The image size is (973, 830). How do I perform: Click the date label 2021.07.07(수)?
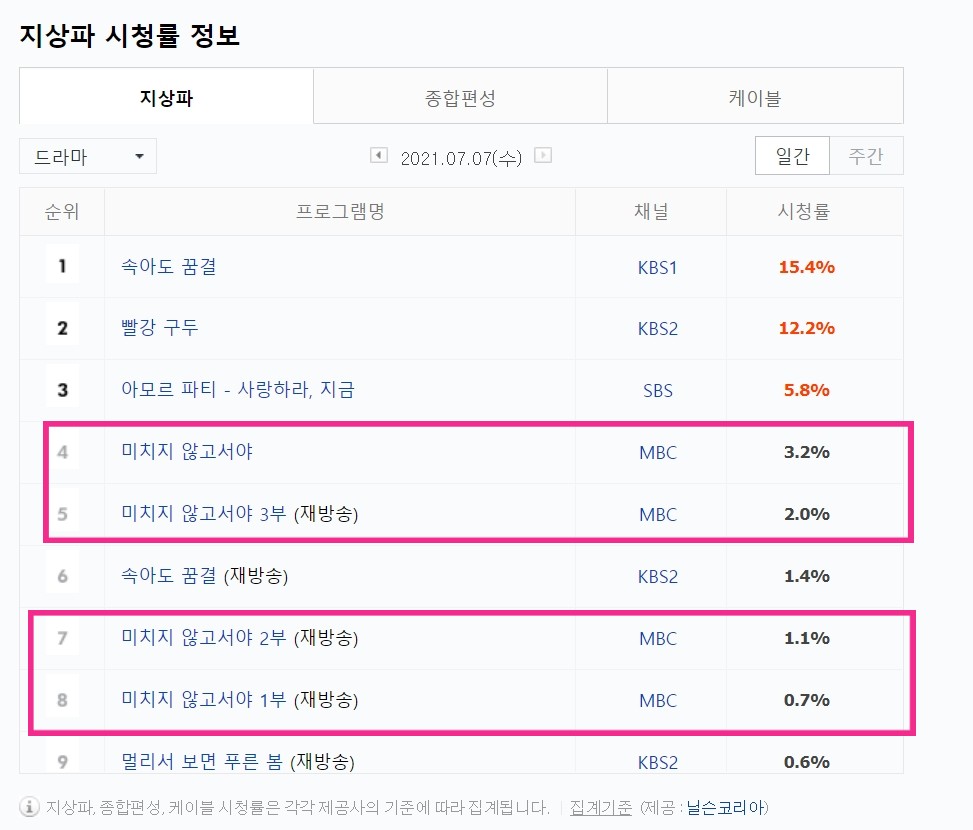[460, 156]
